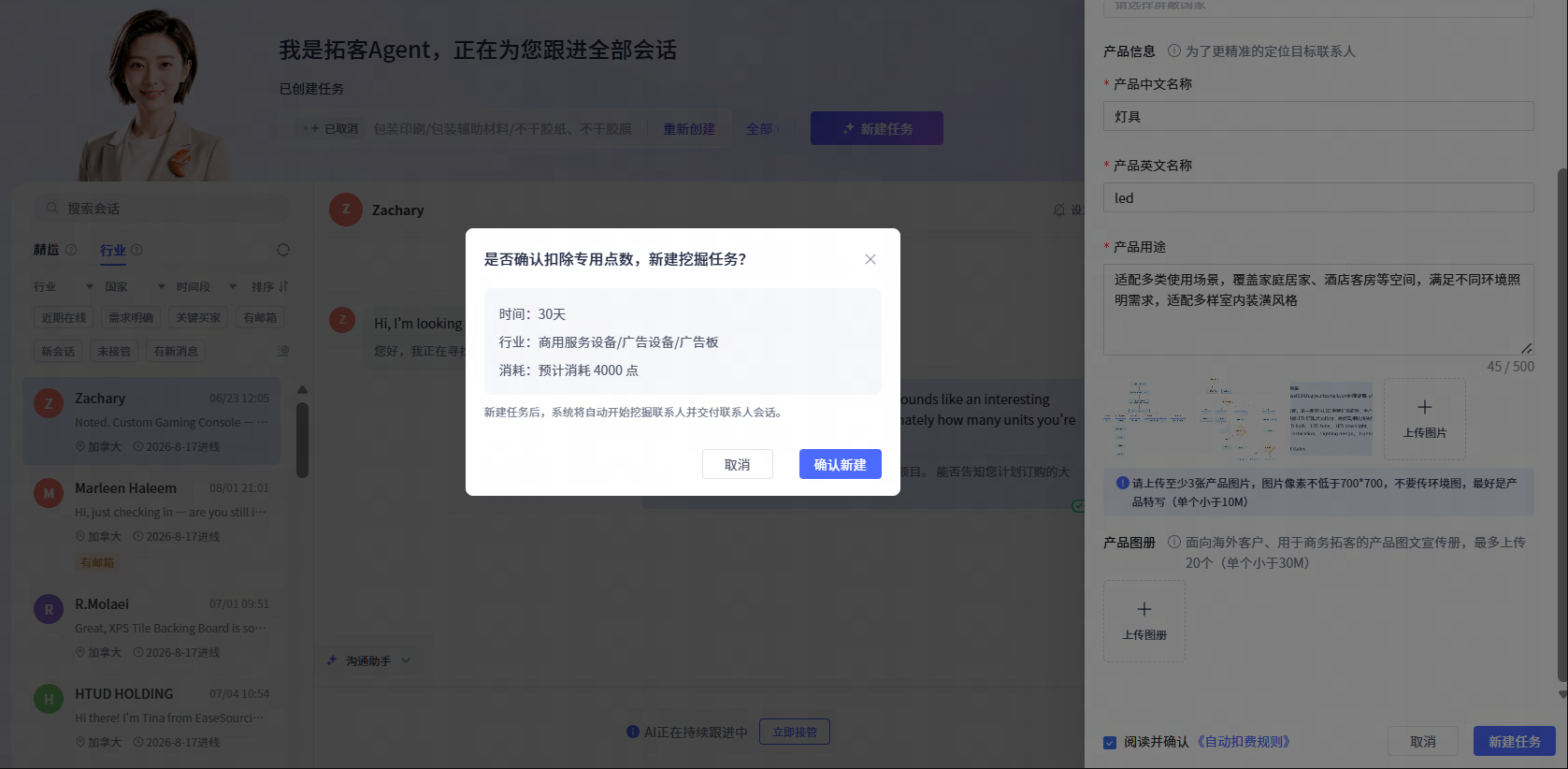The height and width of the screenshot is (769, 1568).
Task: Close the confirmation dialog with X icon
Action: 870,259
